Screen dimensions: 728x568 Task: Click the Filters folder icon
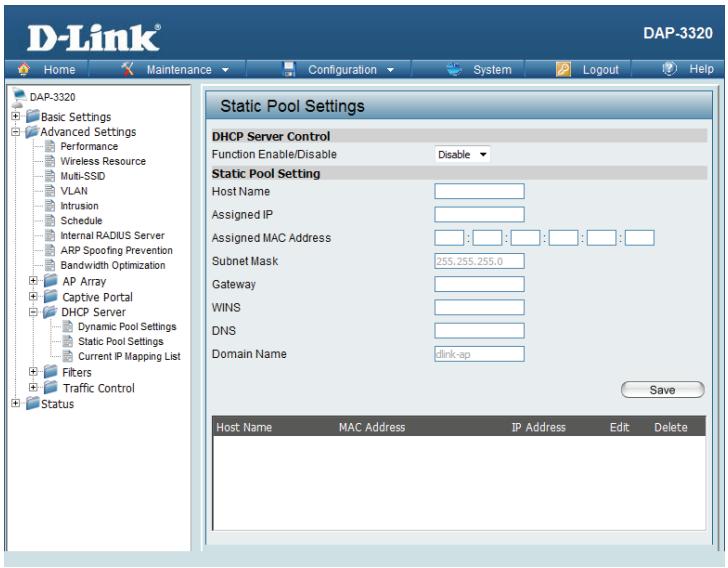click(51, 372)
